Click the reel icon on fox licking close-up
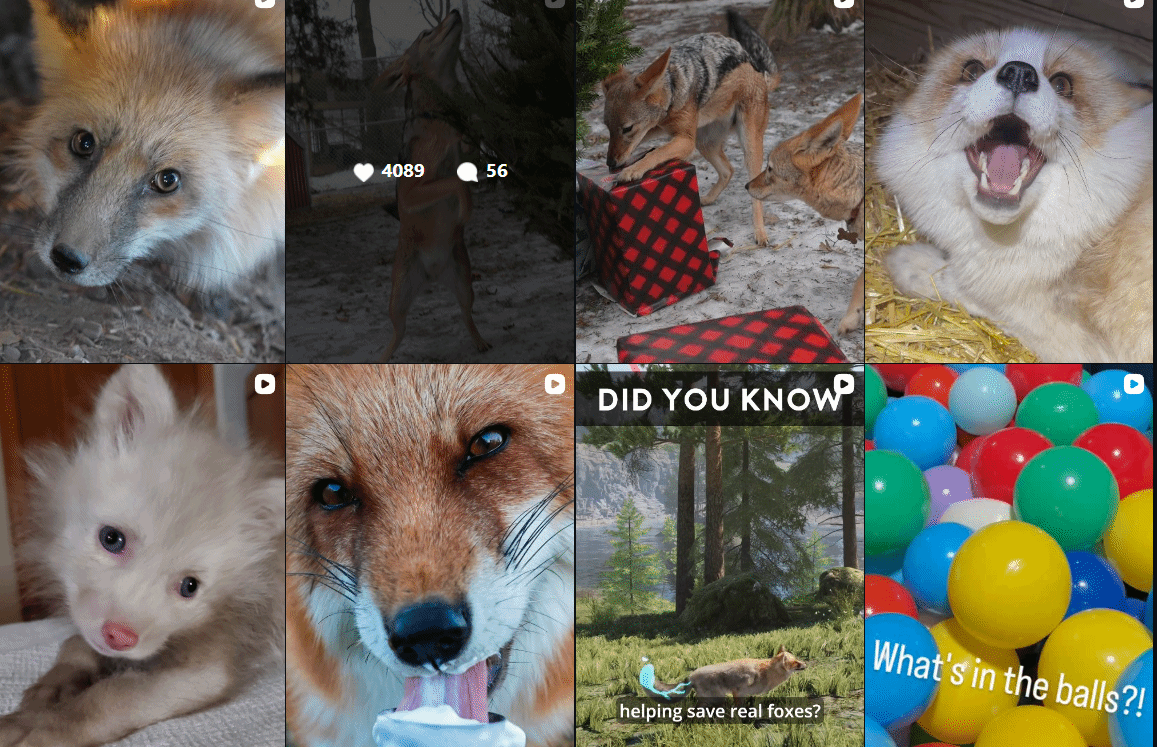This screenshot has height=747, width=1157. click(555, 384)
